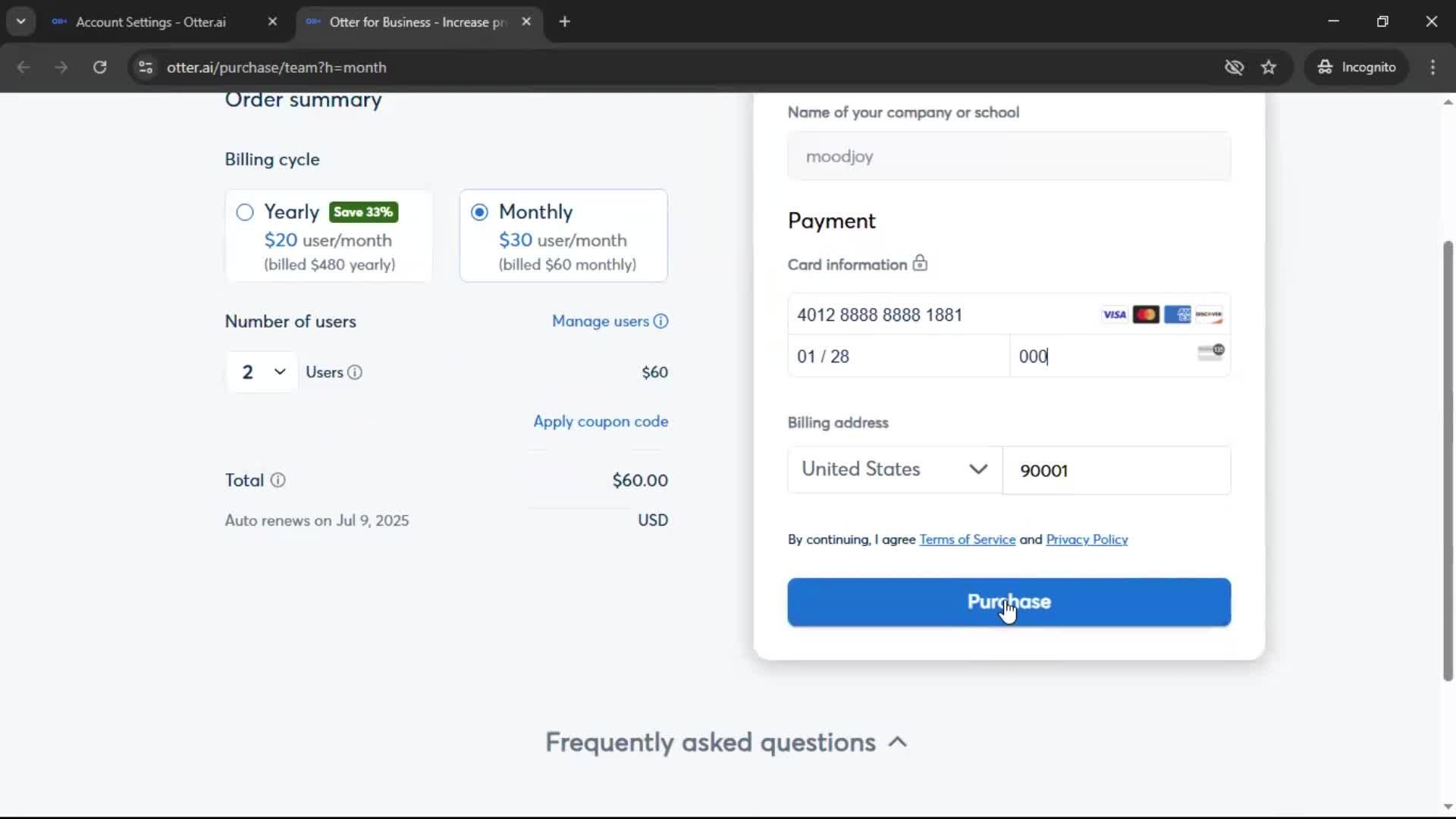
Task: Click the $30 user/month monthly price
Action: tap(563, 240)
